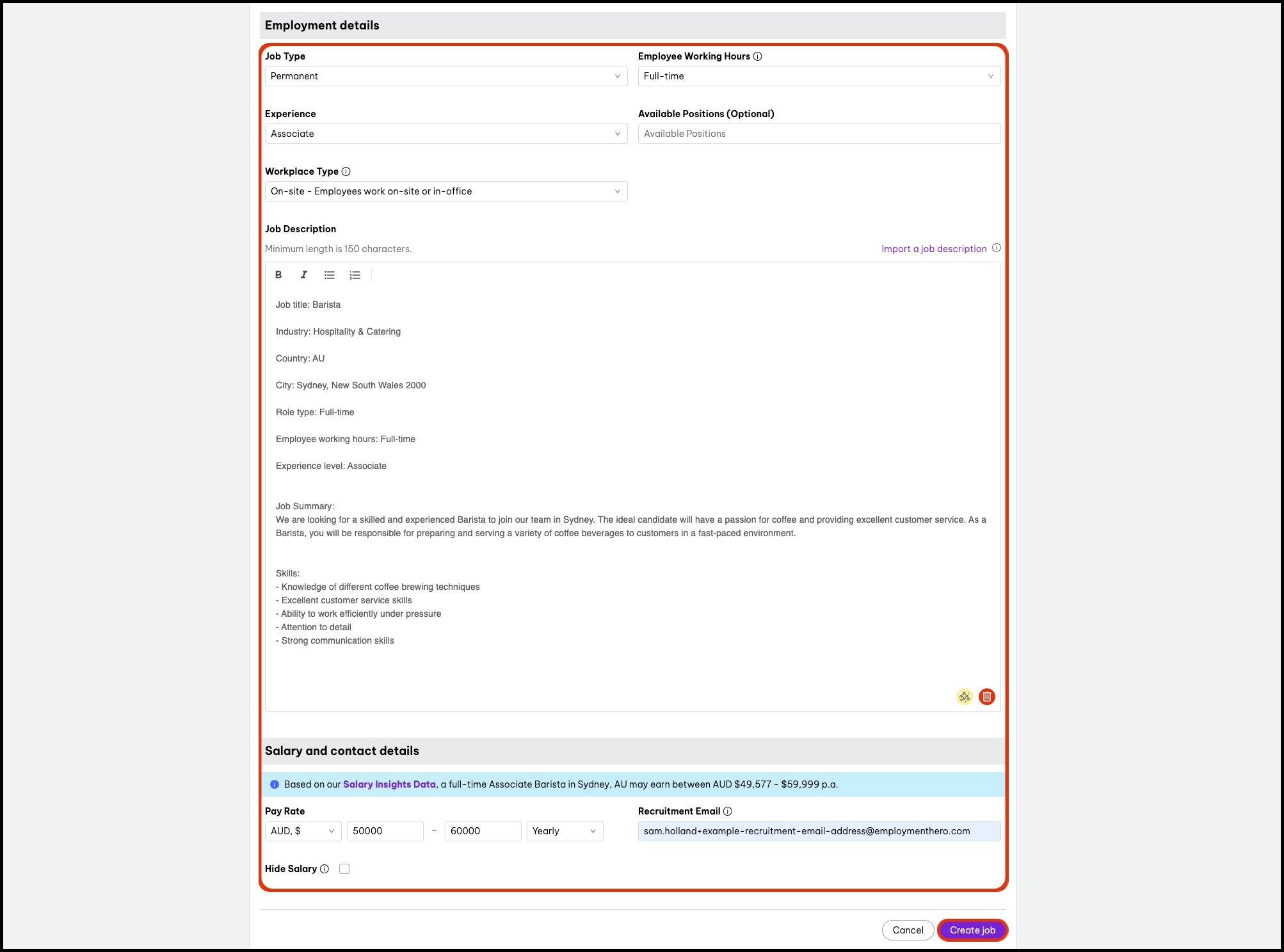The height and width of the screenshot is (952, 1284).
Task: Open the Yearly pay frequency dropdown
Action: click(565, 831)
